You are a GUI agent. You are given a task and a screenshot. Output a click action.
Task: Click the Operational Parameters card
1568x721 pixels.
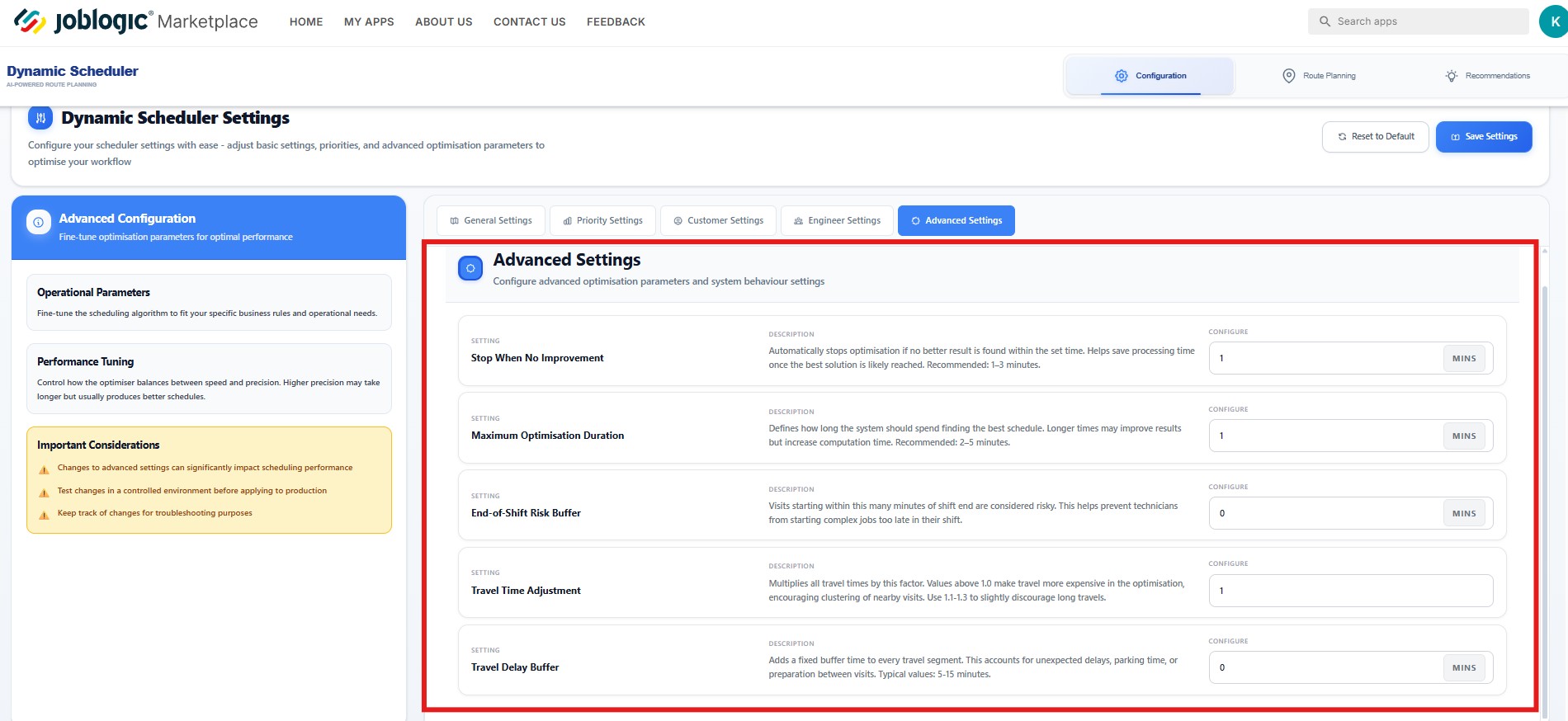[x=209, y=303]
